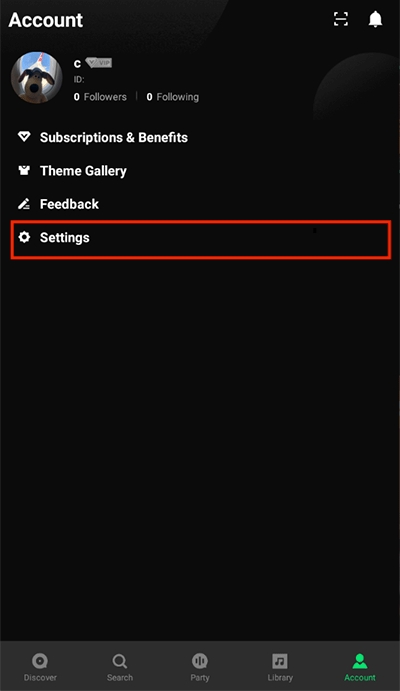View the 0 Followers list
Viewport: 400px width, 691px height.
click(x=100, y=97)
